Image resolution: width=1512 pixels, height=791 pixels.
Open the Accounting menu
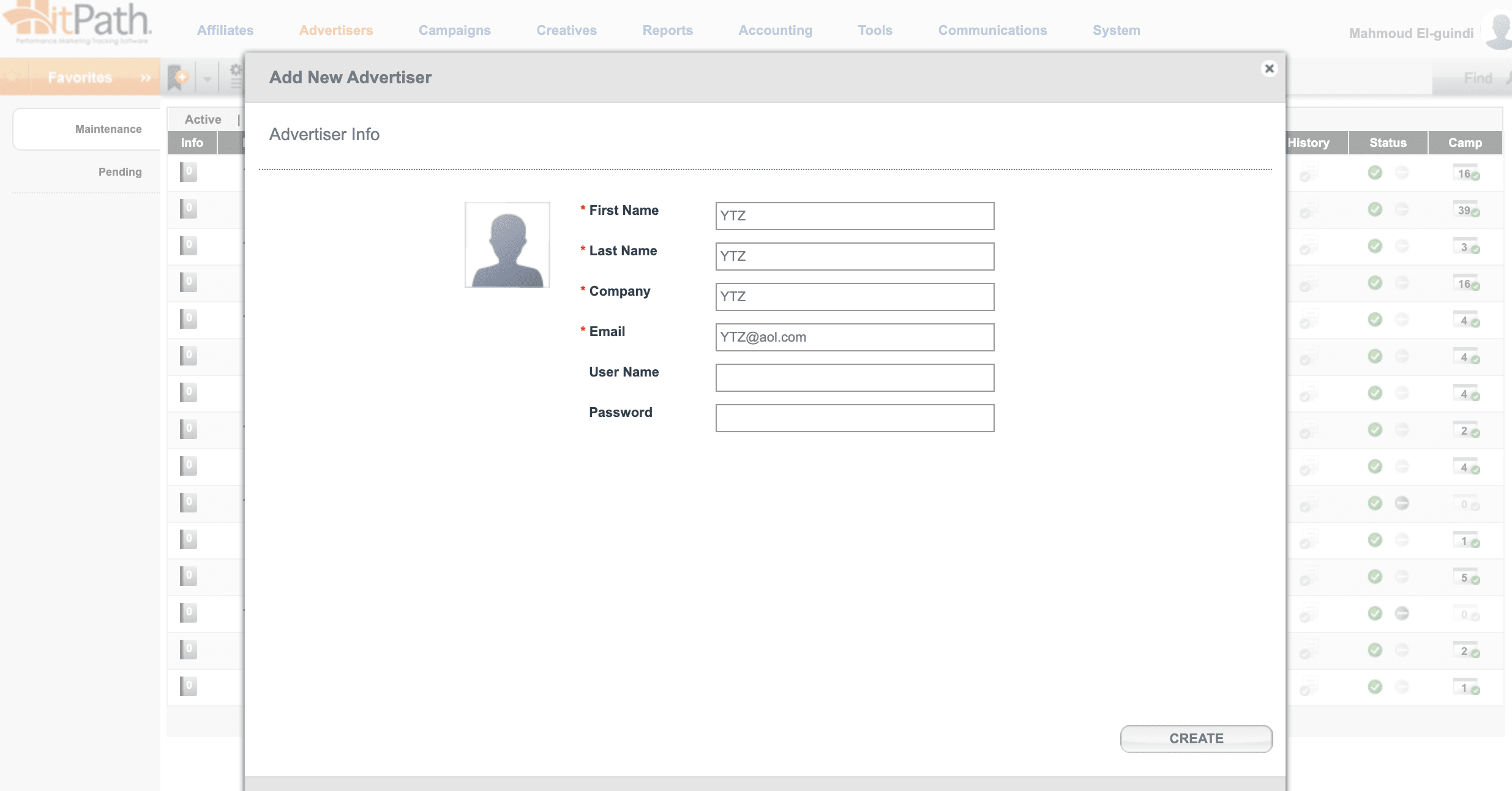pyautogui.click(x=775, y=31)
